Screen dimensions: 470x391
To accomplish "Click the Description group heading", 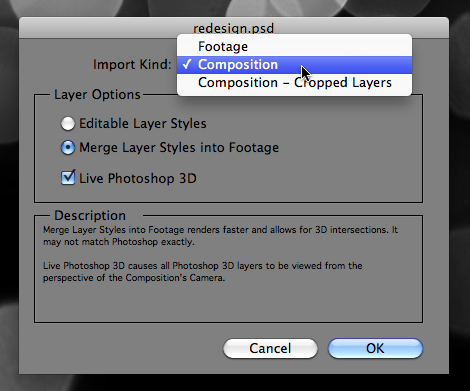I will click(90, 216).
